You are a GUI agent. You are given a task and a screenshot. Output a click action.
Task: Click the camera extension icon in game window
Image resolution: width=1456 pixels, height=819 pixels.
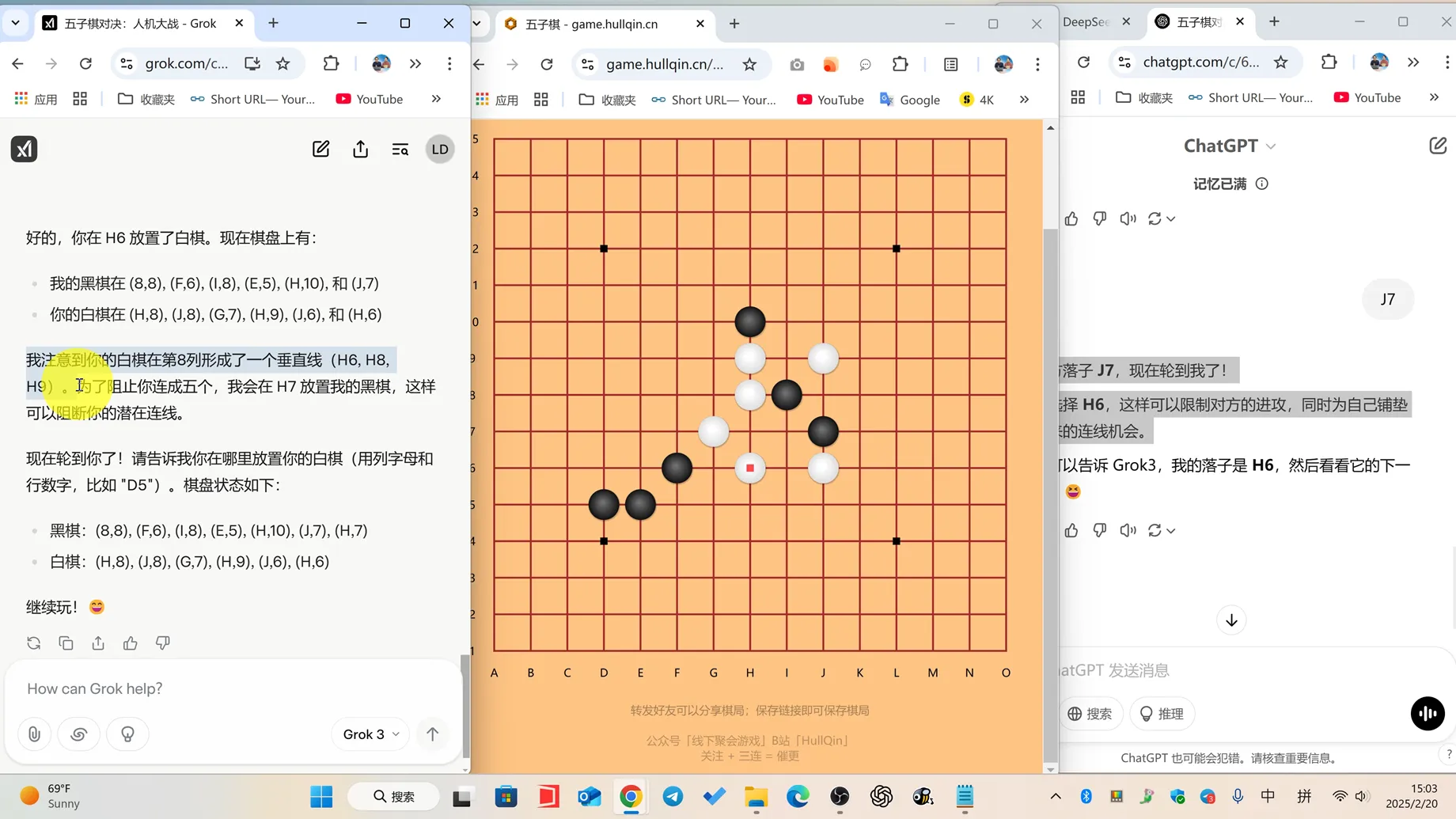pos(797,64)
